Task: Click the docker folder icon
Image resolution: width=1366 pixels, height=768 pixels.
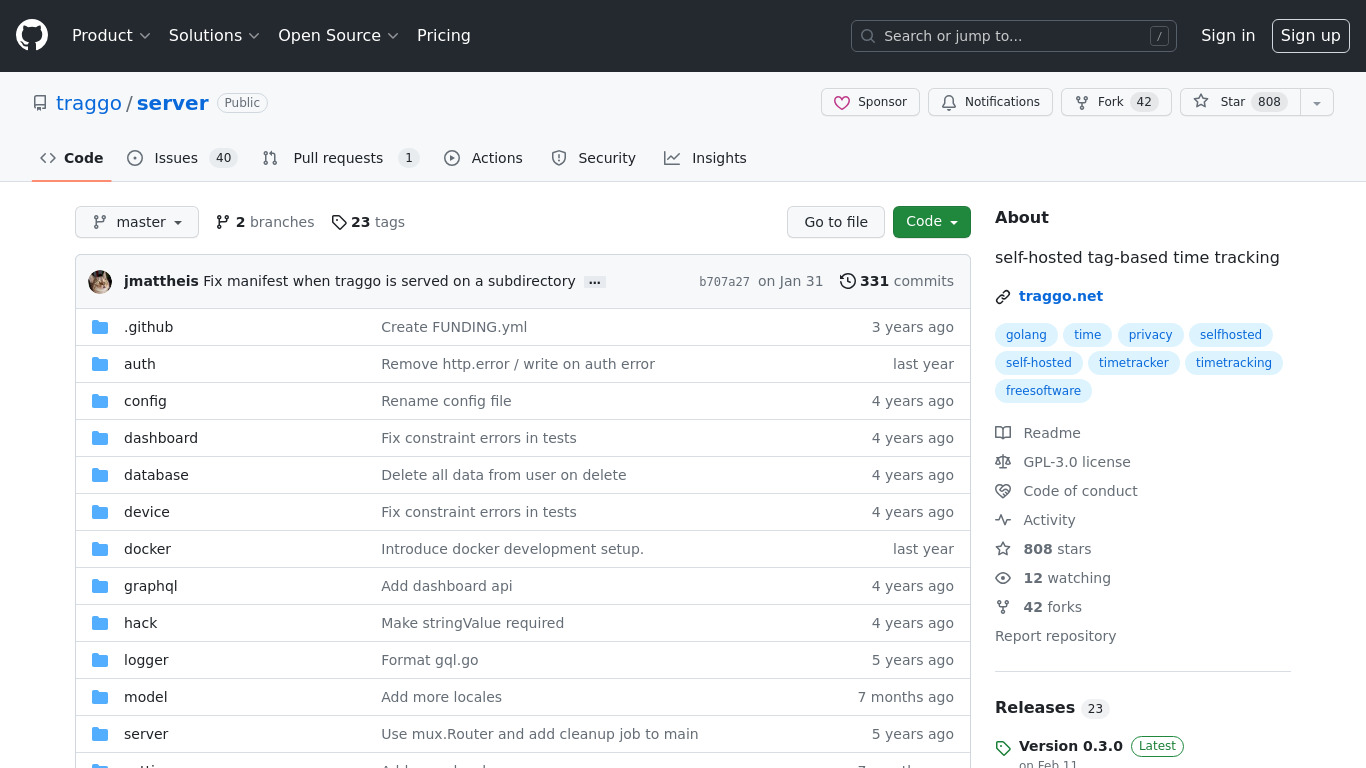Action: [100, 549]
